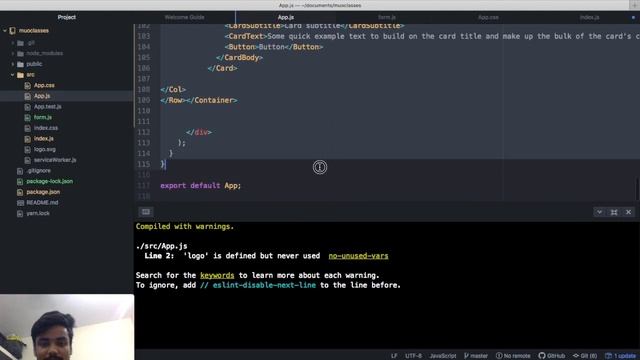
Task: Switch to the form.js editor tab
Action: click(387, 17)
